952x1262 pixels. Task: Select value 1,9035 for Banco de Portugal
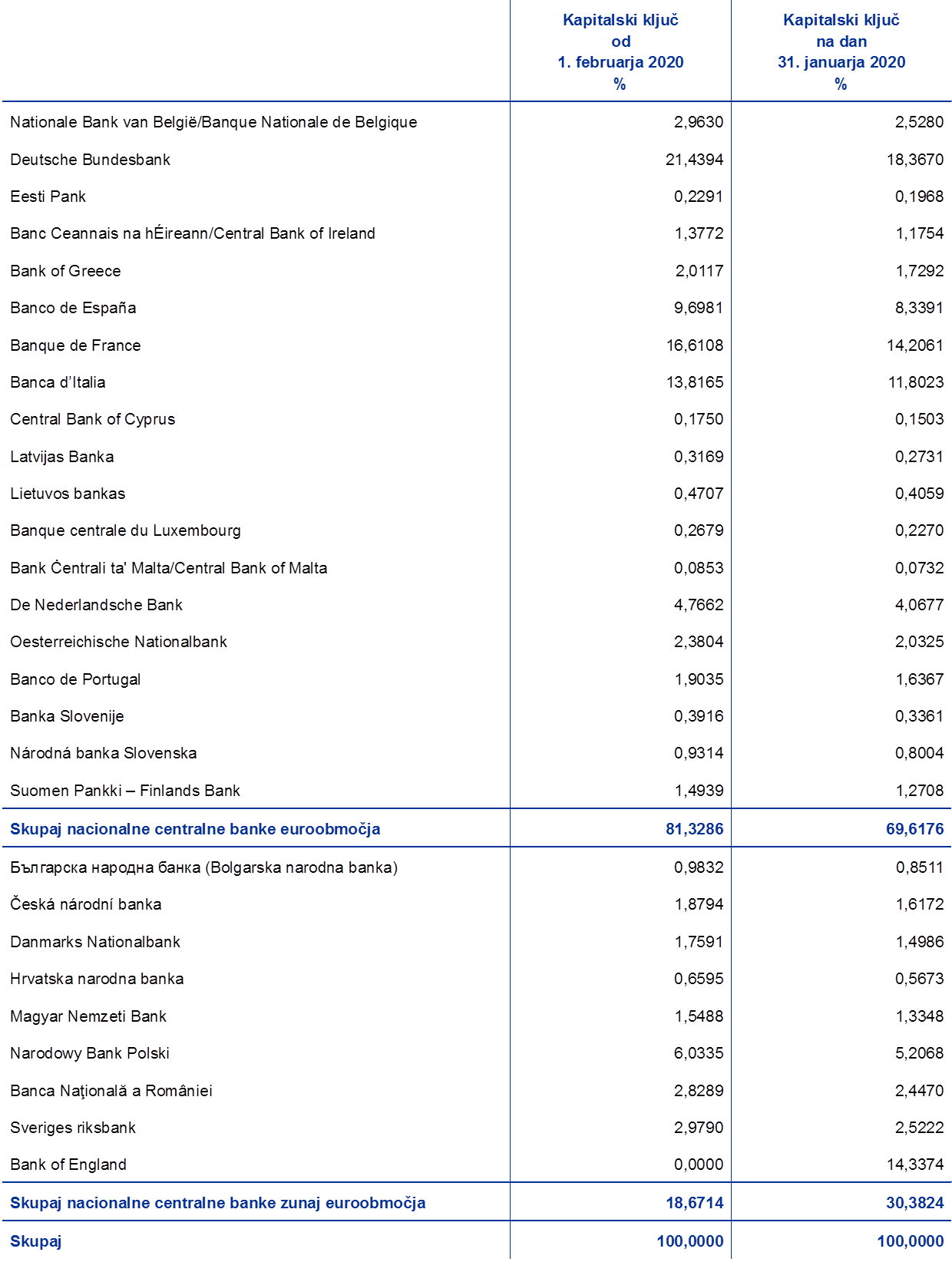point(699,679)
